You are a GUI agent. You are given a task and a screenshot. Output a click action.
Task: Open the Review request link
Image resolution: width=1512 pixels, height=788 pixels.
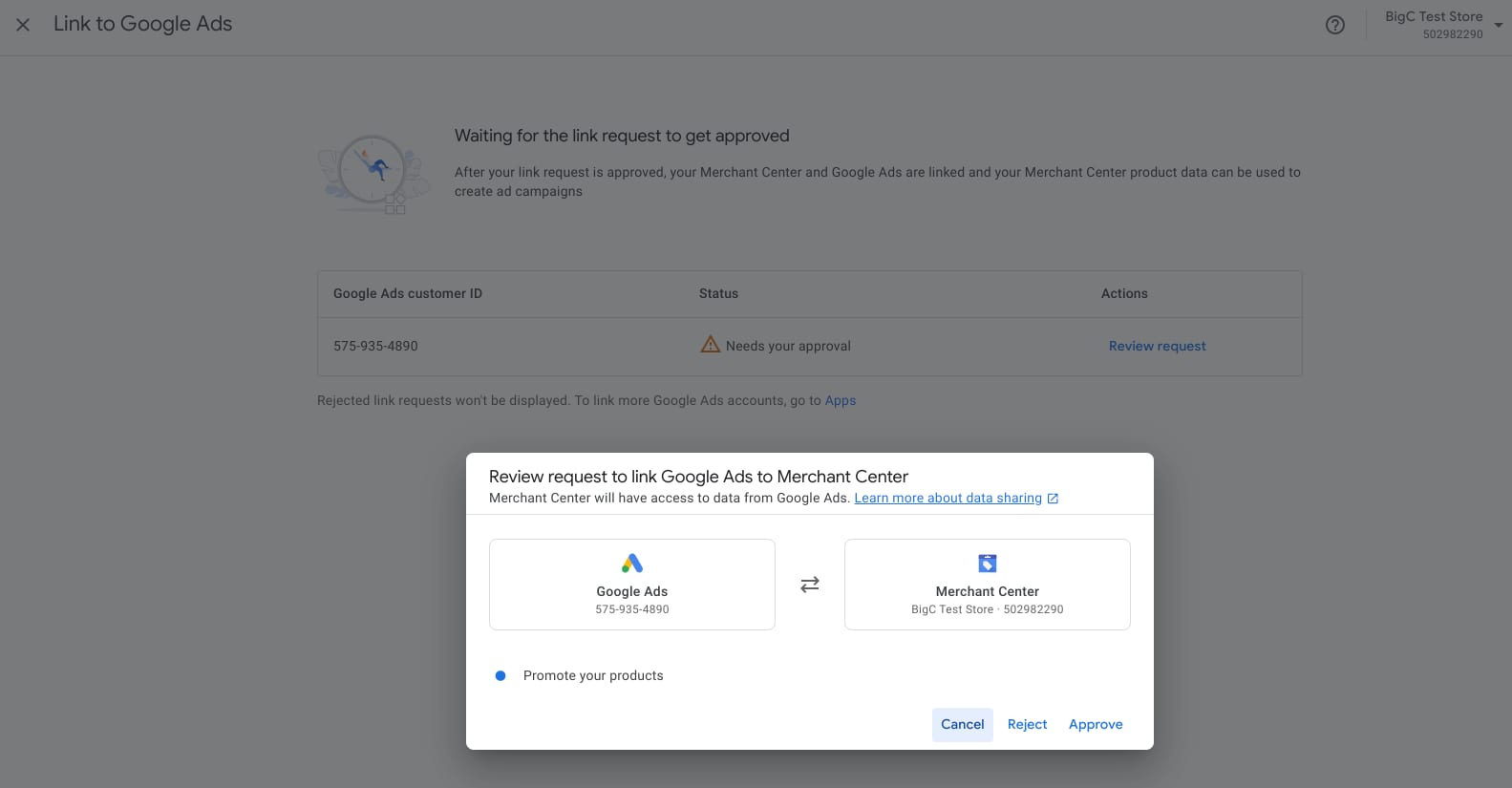point(1157,346)
